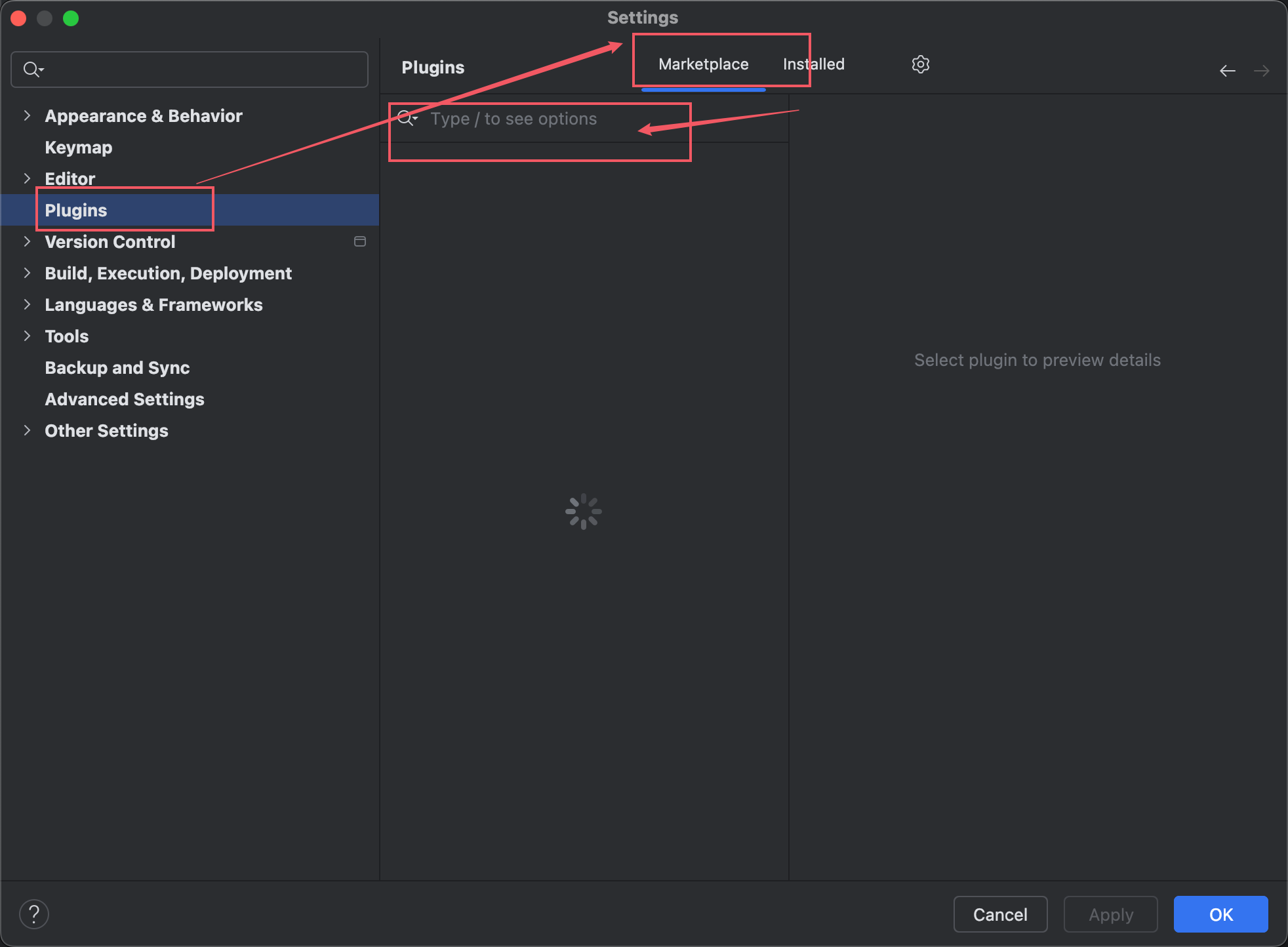
Task: Select Keymap in the settings tree
Action: 78,148
